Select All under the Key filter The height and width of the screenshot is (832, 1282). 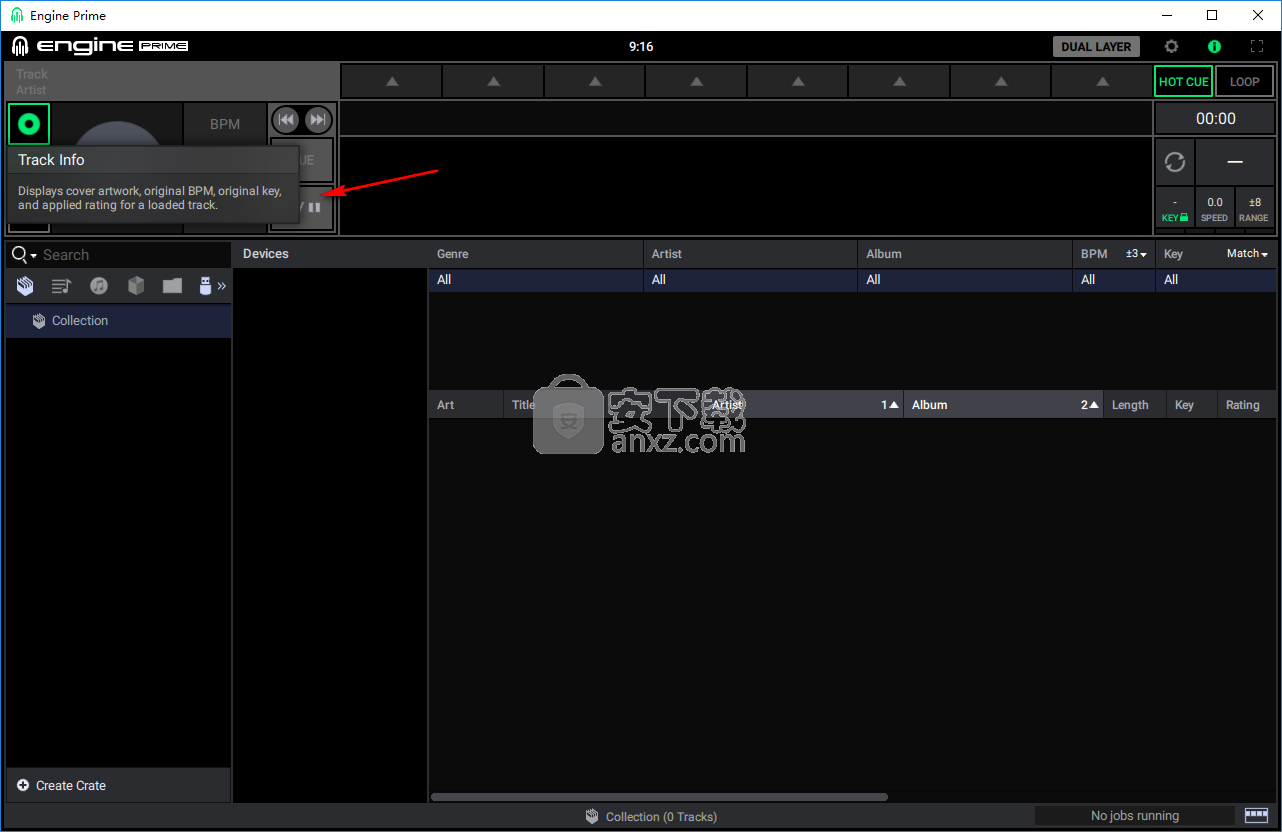pos(1217,280)
